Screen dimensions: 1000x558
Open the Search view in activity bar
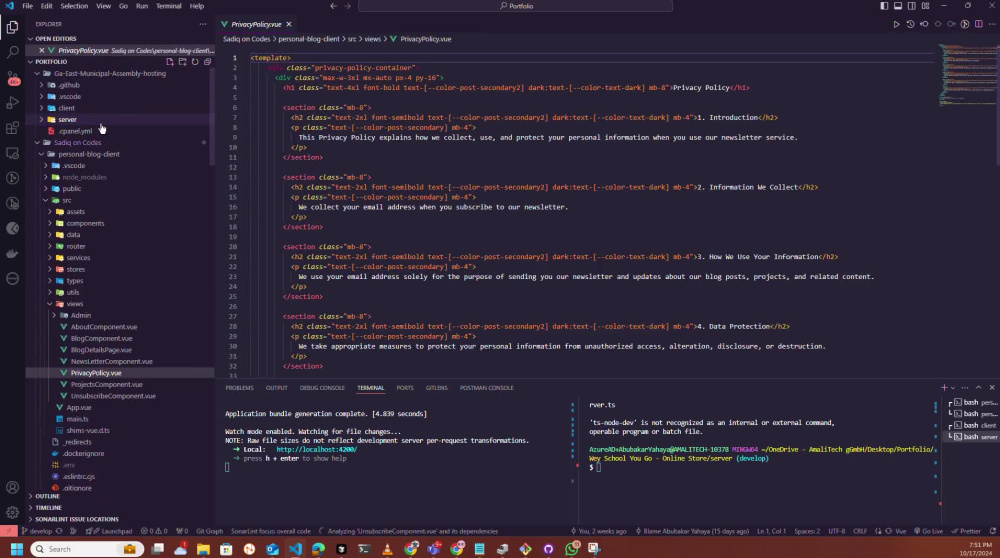coord(12,52)
